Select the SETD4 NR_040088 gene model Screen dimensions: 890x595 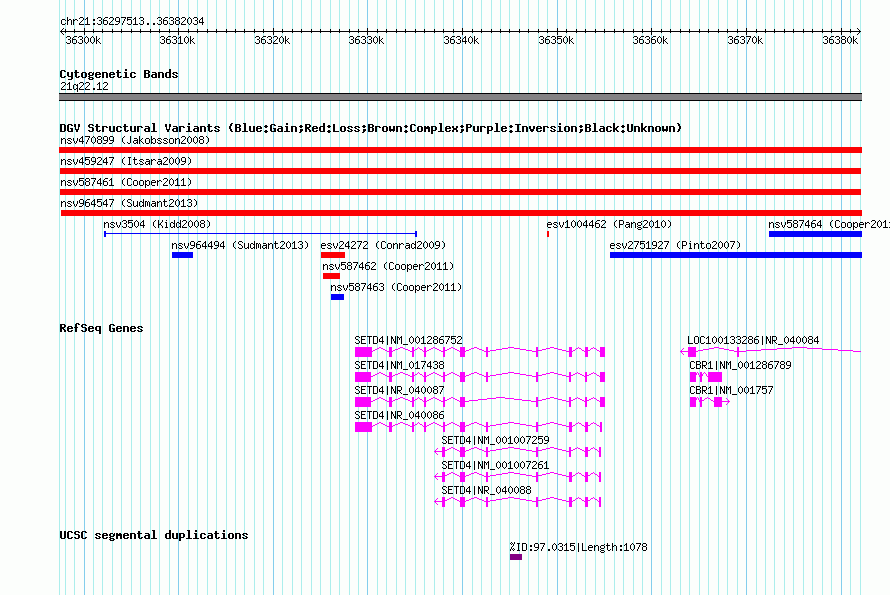point(518,502)
